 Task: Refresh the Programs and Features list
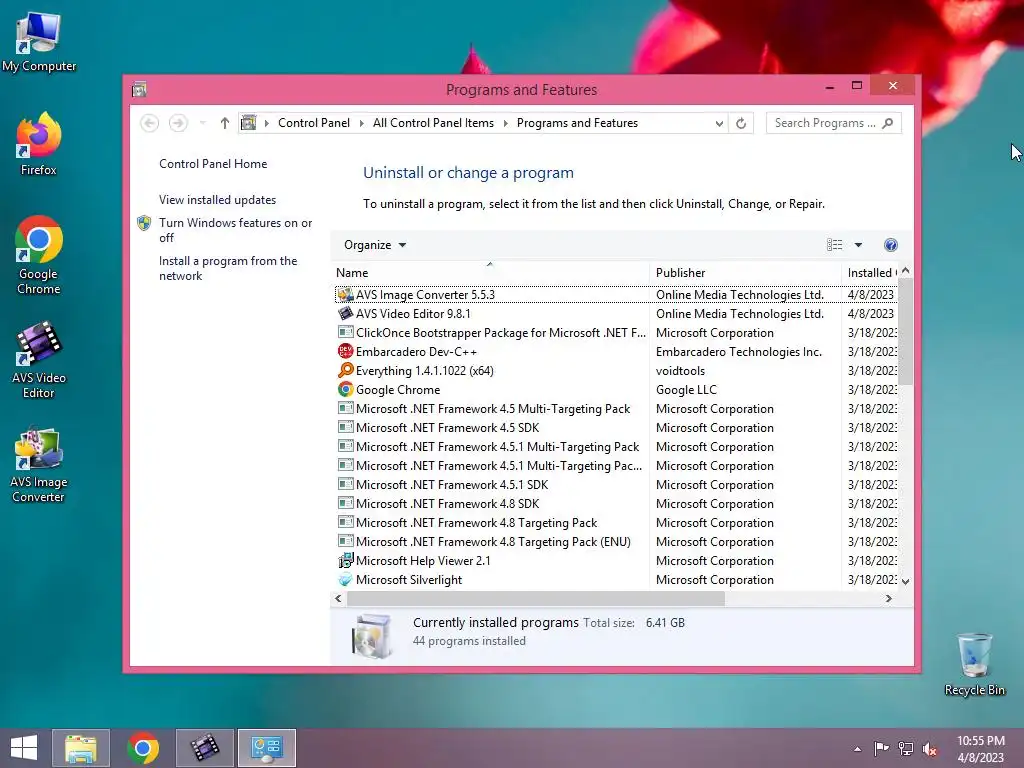[x=741, y=123]
